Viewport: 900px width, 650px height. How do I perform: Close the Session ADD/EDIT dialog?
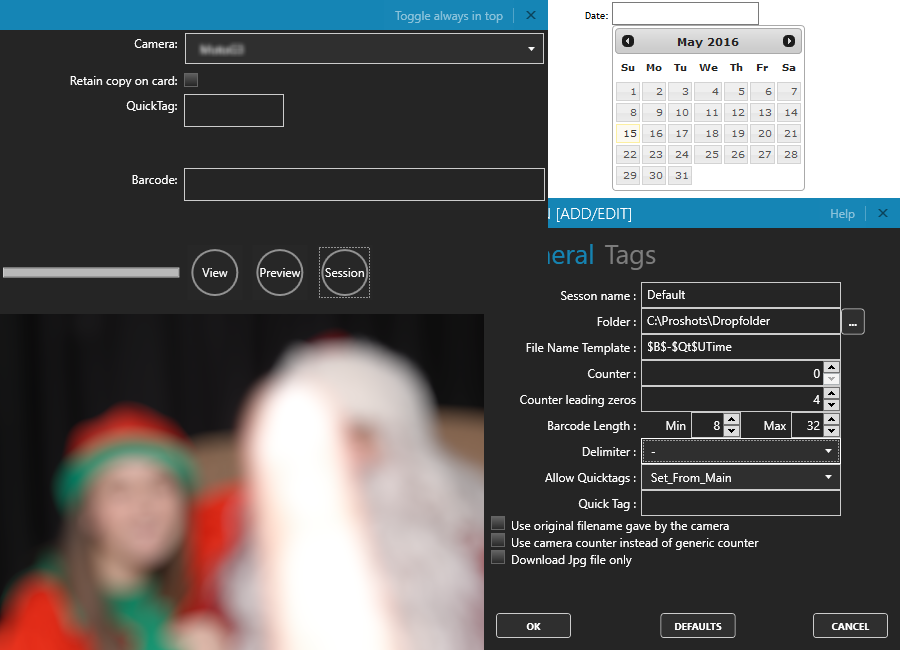[x=883, y=214]
